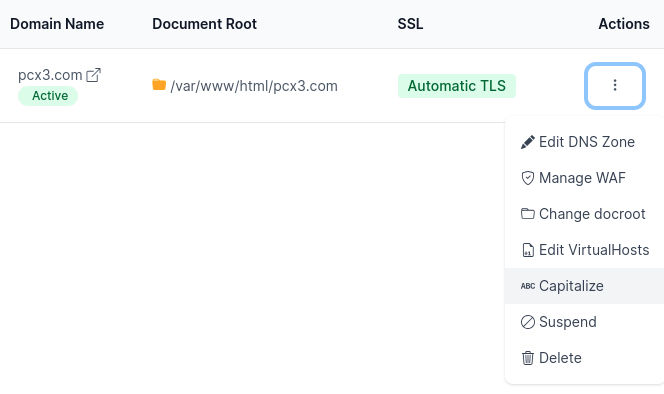Choose the Capitalize menu item

[x=584, y=286]
